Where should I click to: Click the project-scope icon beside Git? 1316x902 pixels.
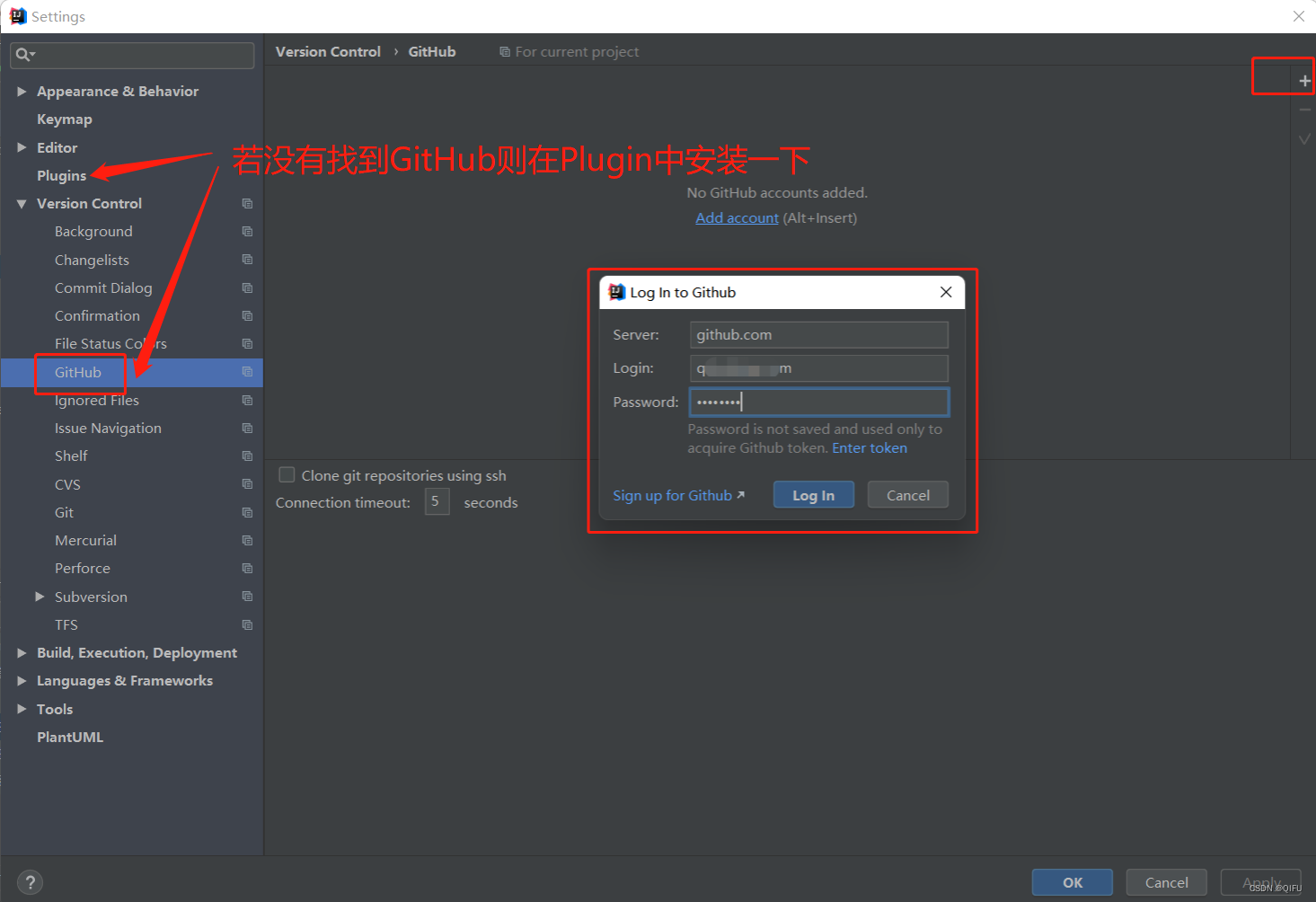(247, 512)
